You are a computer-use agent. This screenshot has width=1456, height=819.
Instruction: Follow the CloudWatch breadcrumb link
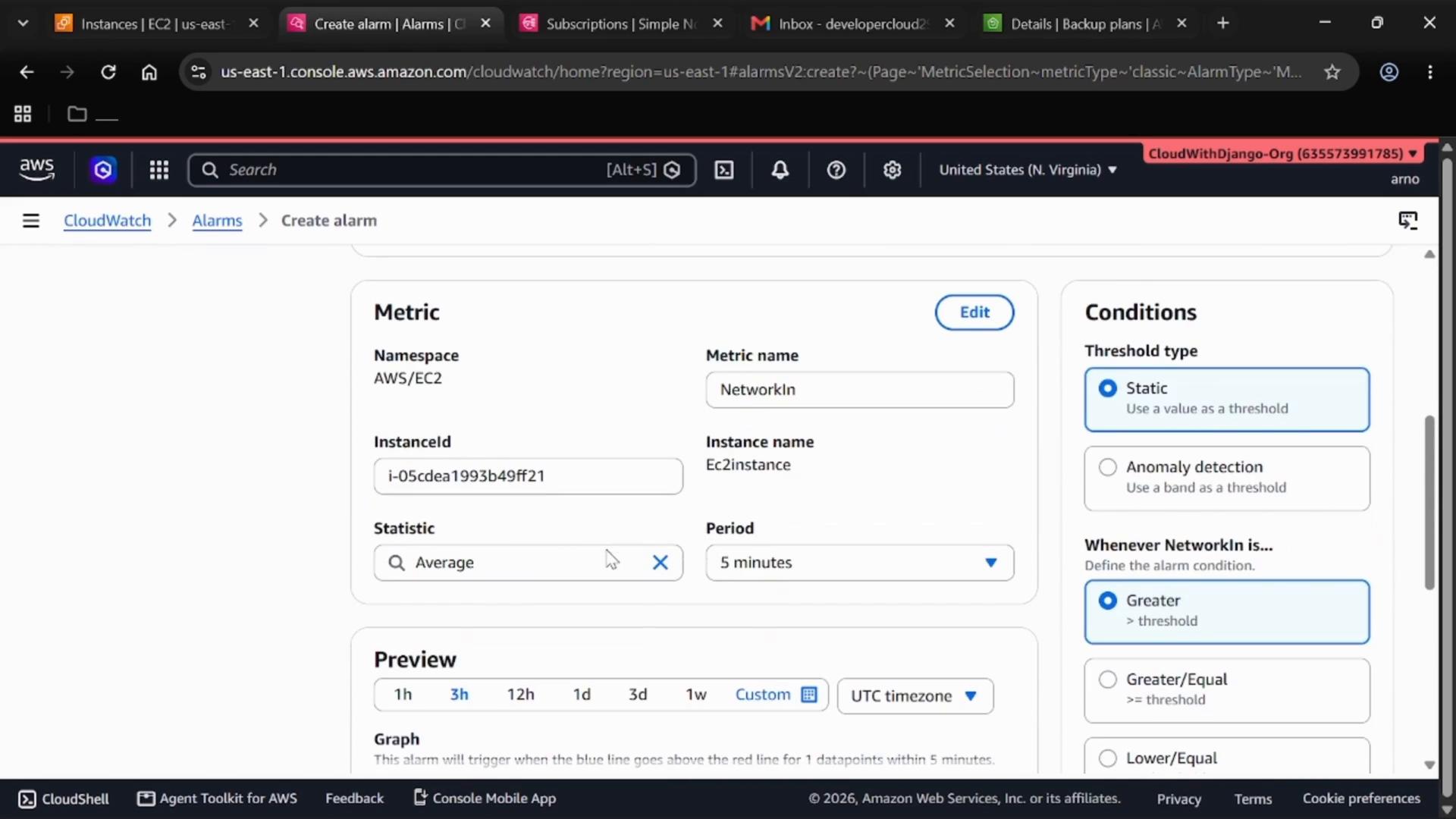pyautogui.click(x=107, y=221)
